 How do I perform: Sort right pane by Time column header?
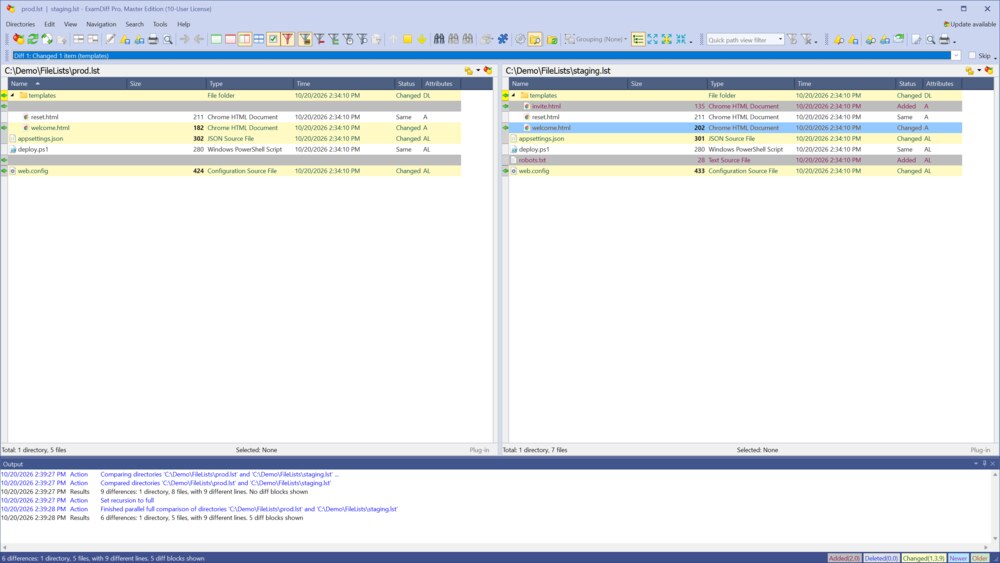point(844,84)
